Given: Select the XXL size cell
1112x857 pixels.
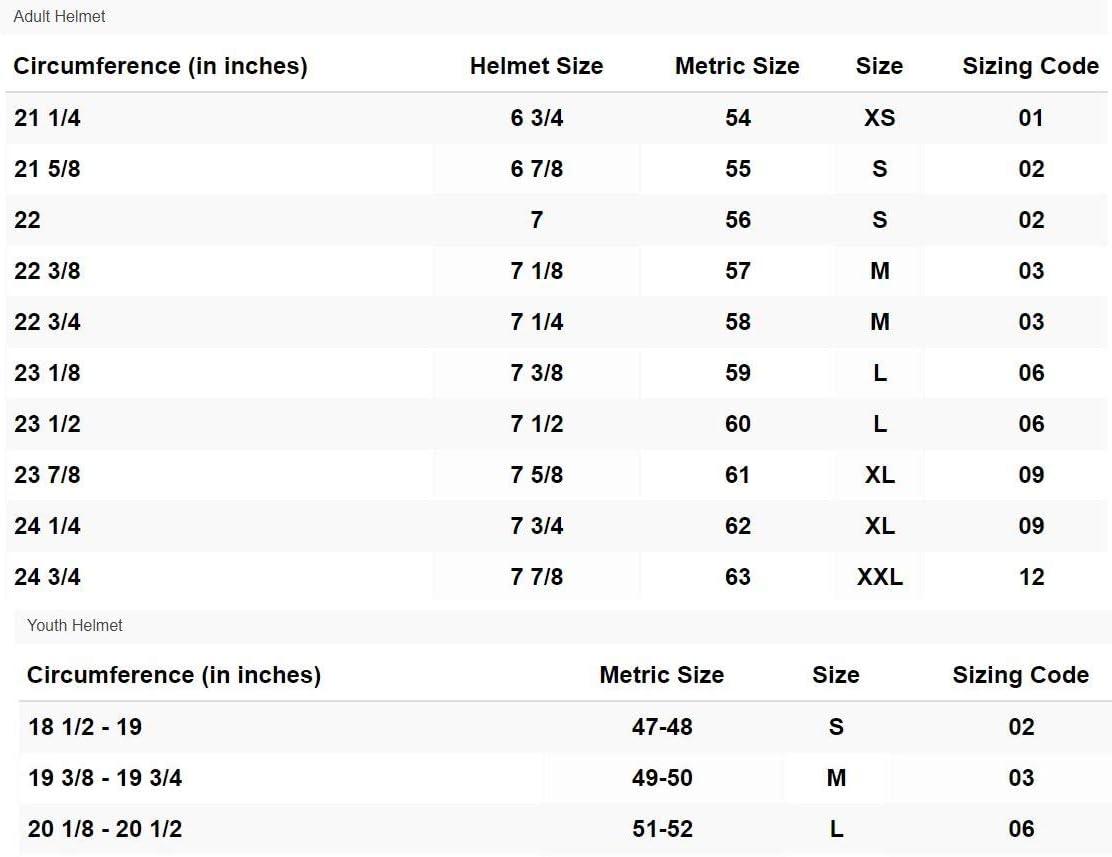Looking at the screenshot, I should [x=879, y=577].
